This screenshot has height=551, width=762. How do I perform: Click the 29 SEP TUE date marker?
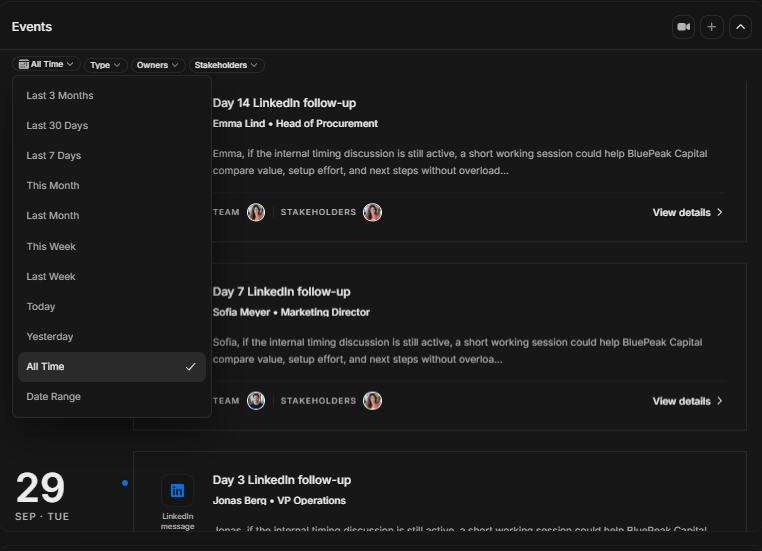[41, 495]
